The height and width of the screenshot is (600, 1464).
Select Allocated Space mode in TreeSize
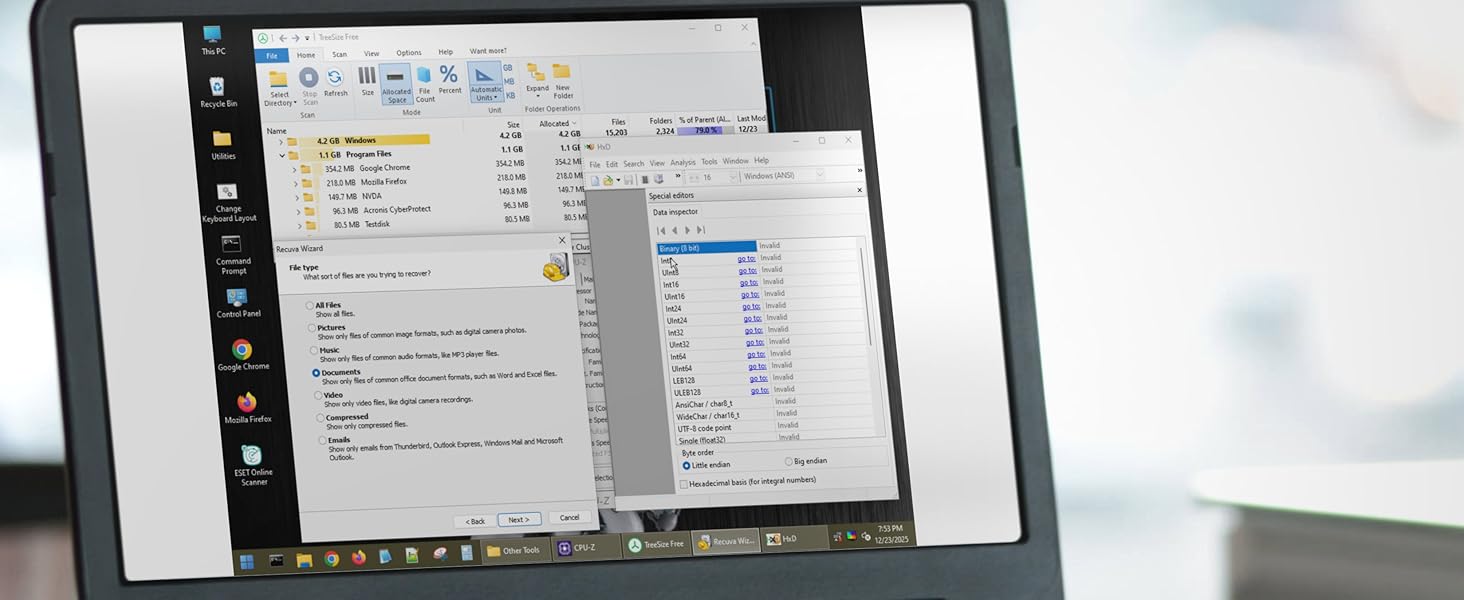[397, 85]
